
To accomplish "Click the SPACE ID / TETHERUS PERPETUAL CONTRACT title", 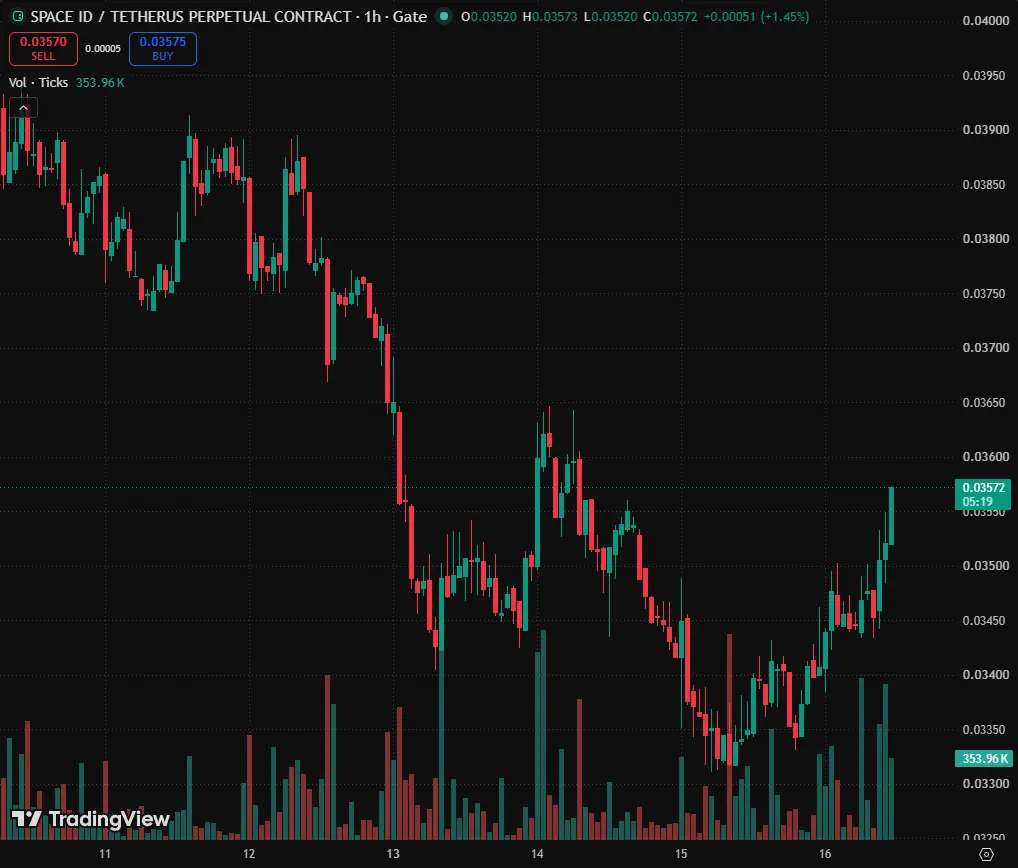I will click(x=191, y=16).
